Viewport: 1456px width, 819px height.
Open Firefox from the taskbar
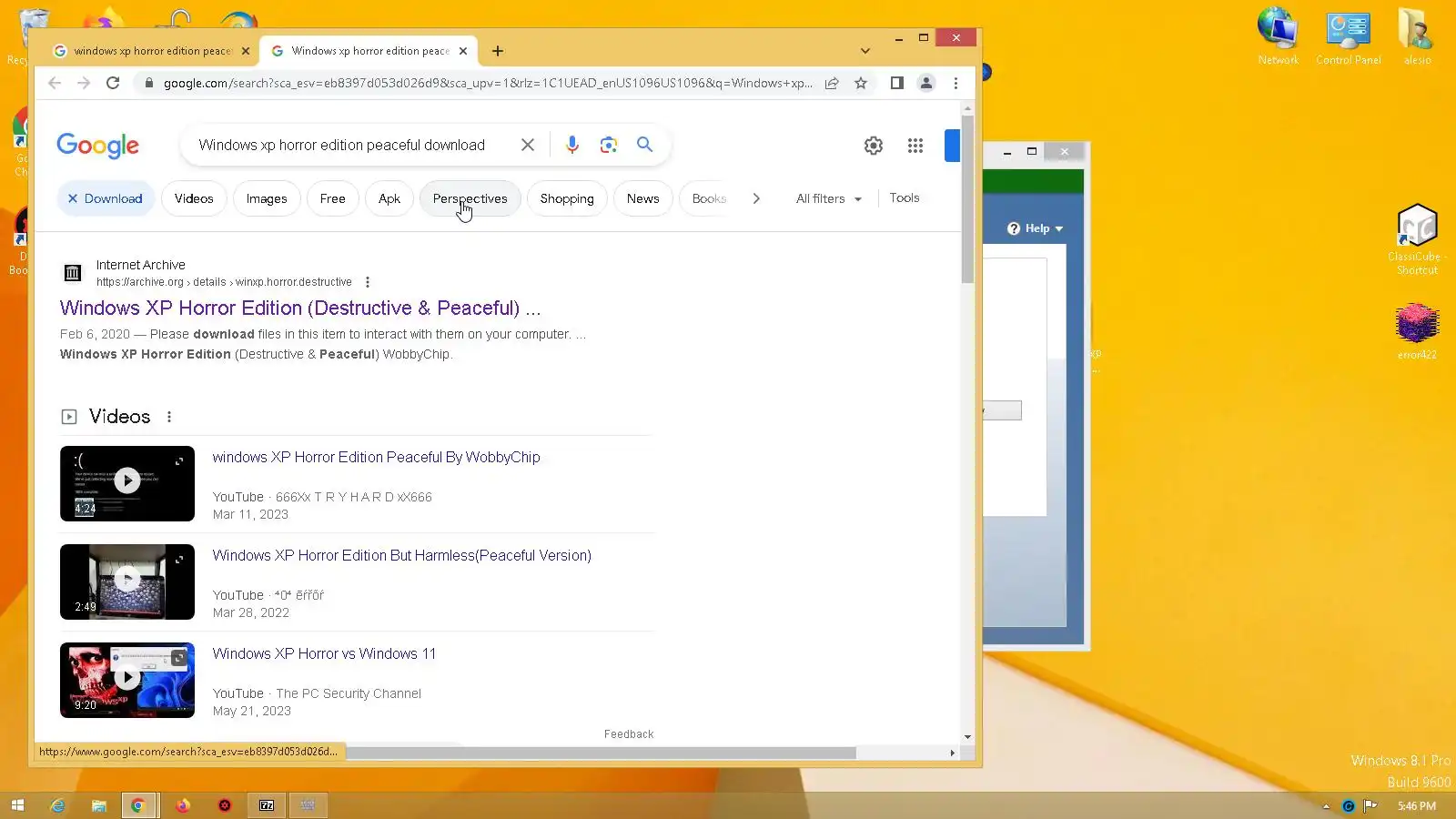182,805
